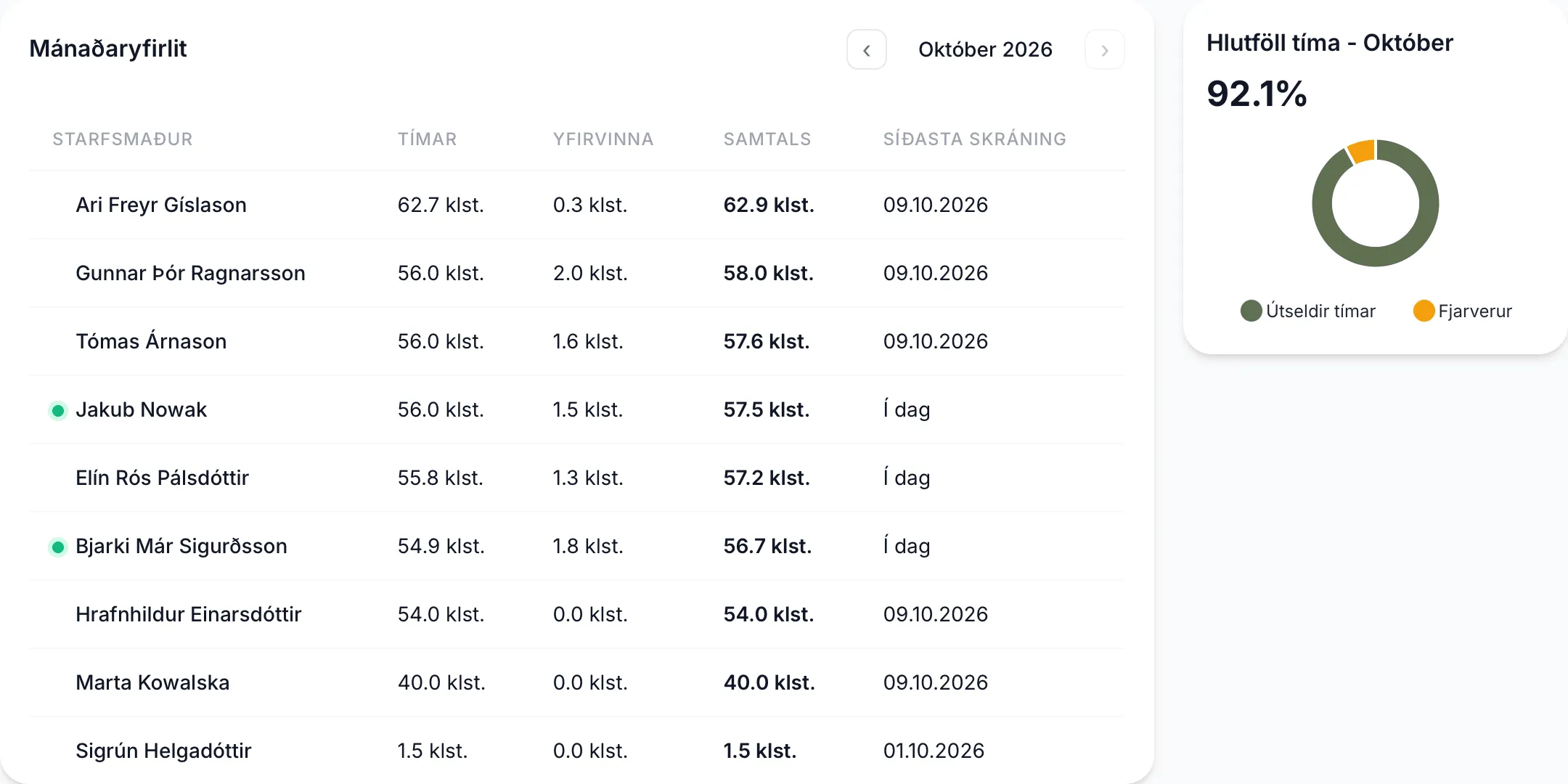This screenshot has width=1568, height=784.
Task: Click the 92.1% ratio figure
Action: click(x=1257, y=94)
